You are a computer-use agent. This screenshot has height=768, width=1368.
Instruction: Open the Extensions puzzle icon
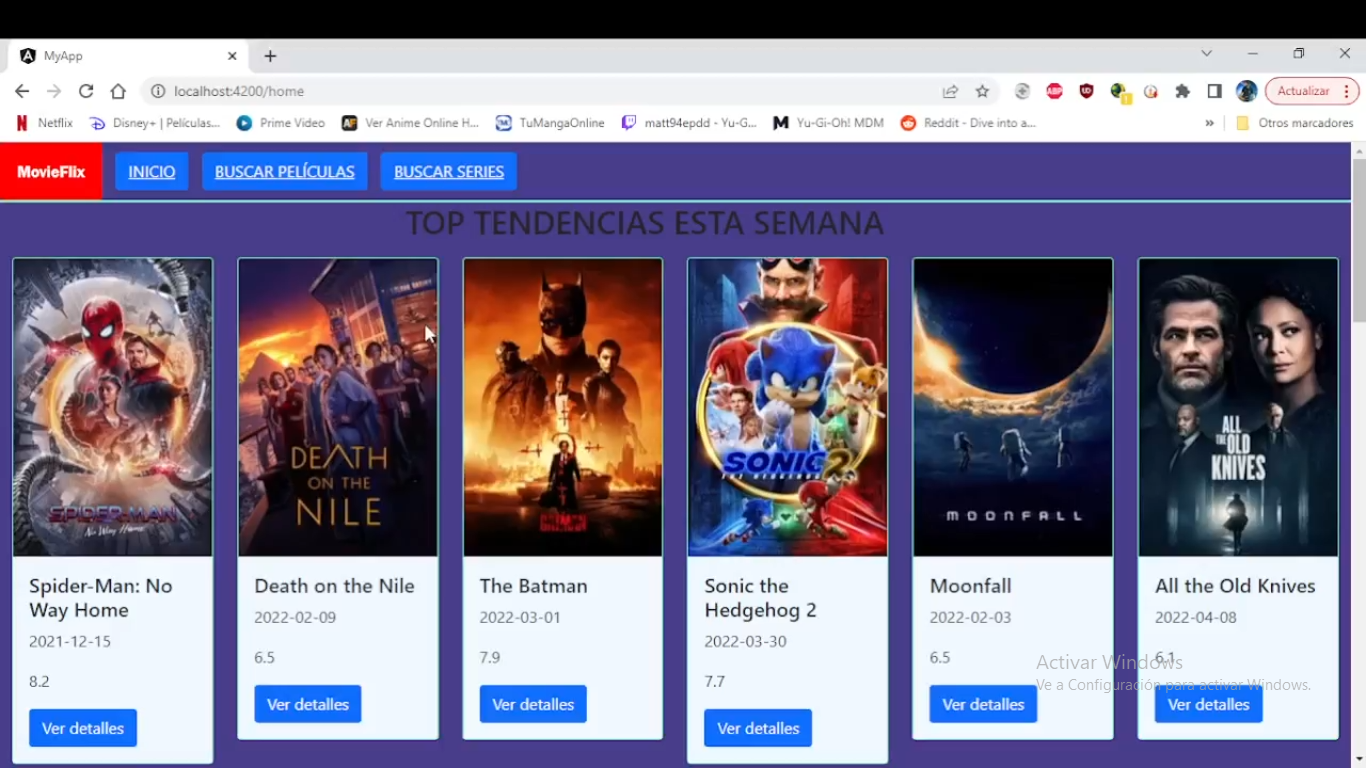pos(1182,91)
